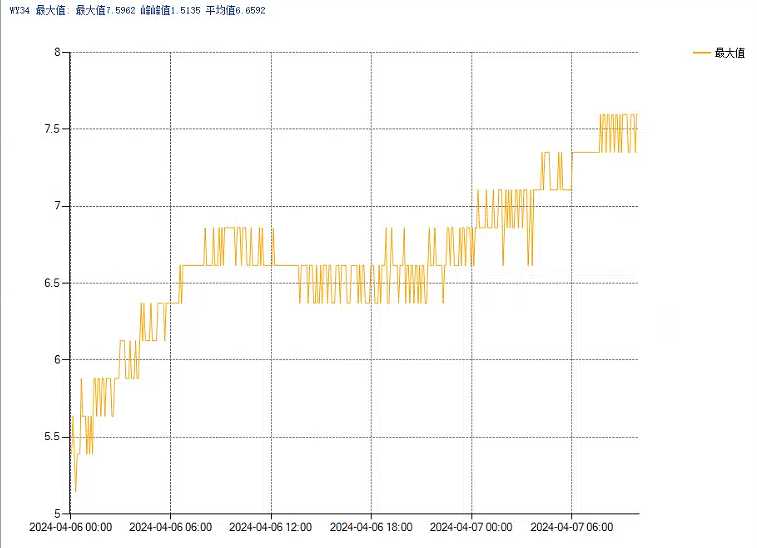Click the 2024-04-06 12:00 time axis label
Image resolution: width=757 pixels, height=548 pixels.
pos(270,526)
